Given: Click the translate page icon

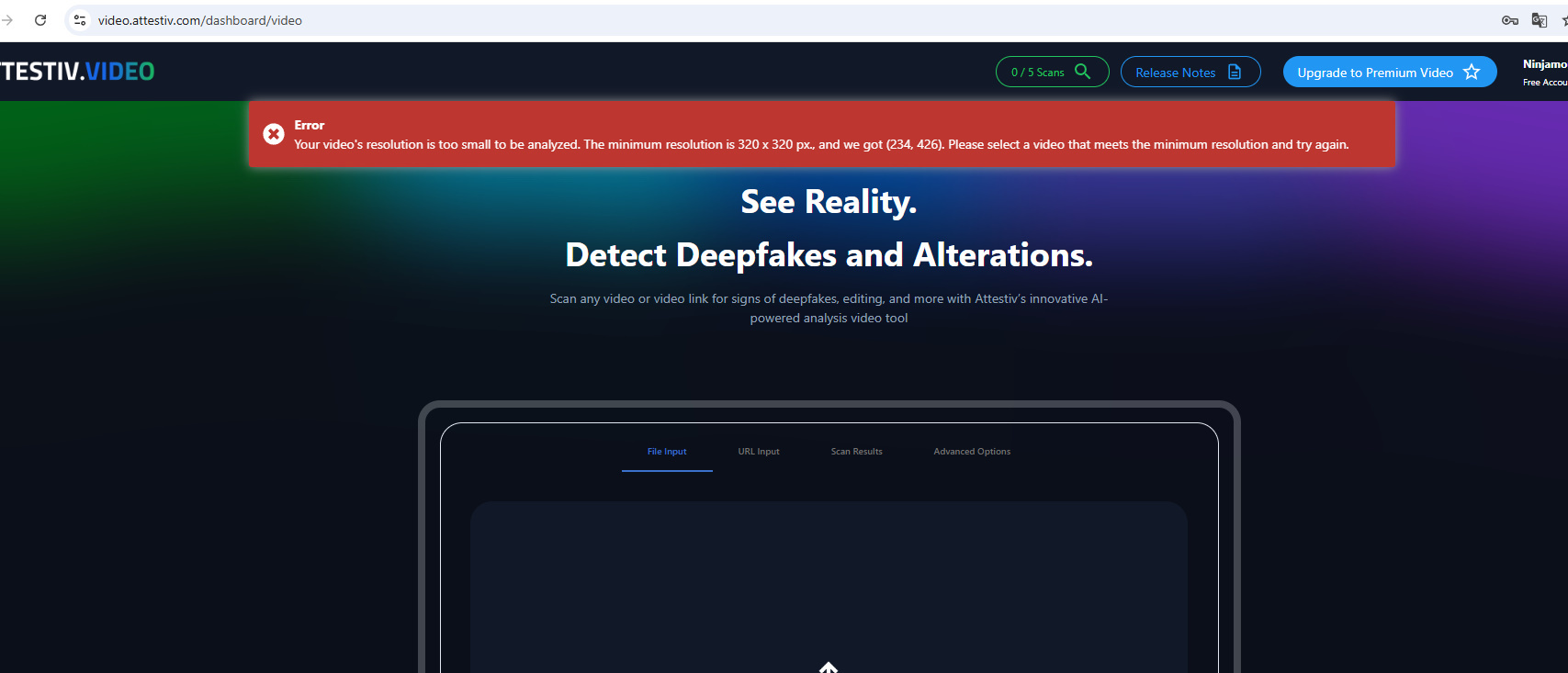Looking at the screenshot, I should pyautogui.click(x=1540, y=20).
